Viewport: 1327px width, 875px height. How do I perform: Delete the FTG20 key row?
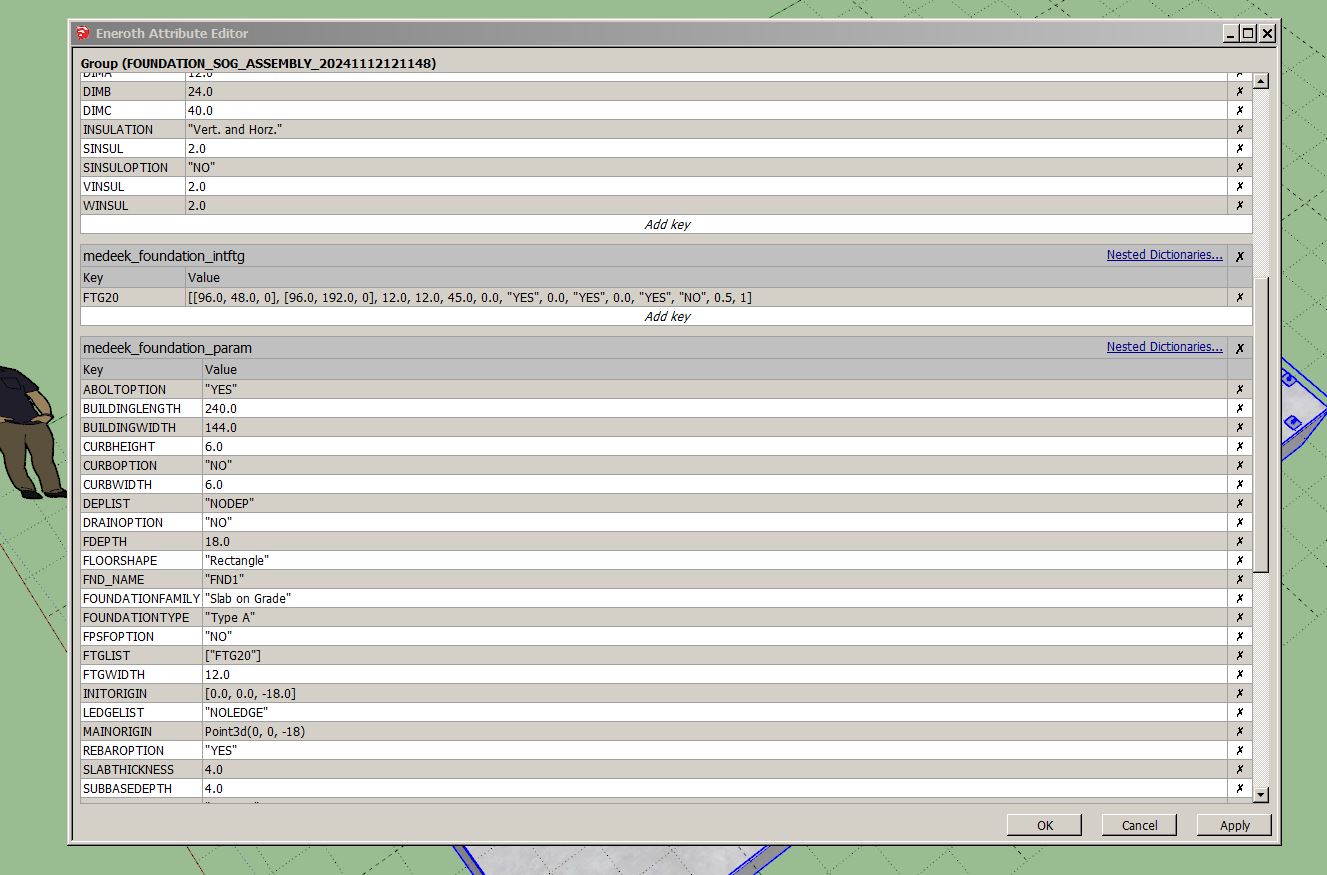click(1239, 297)
